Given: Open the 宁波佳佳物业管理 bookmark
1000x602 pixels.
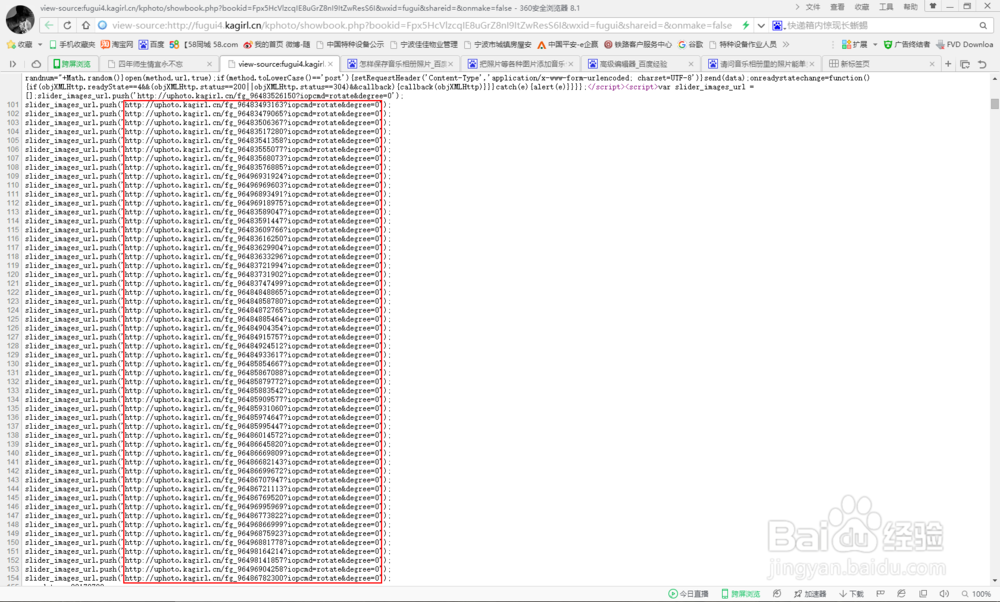Looking at the screenshot, I should [x=424, y=45].
